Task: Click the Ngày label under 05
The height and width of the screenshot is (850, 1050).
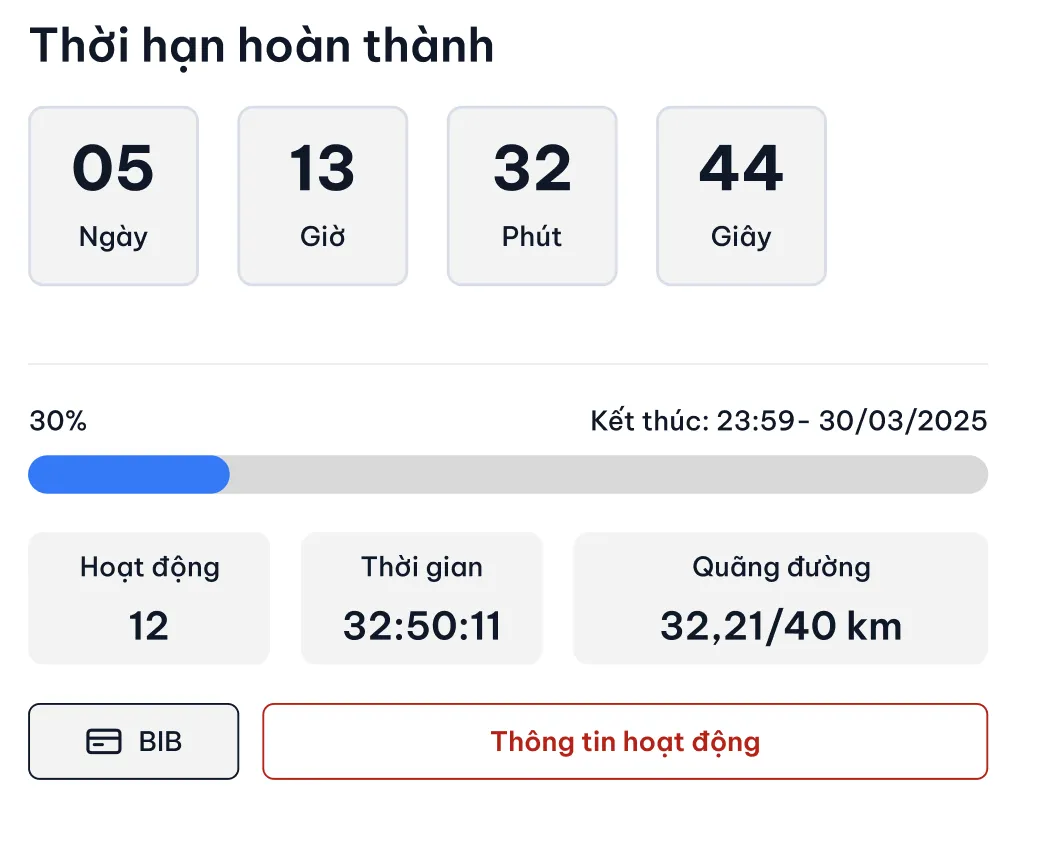Action: click(x=113, y=237)
